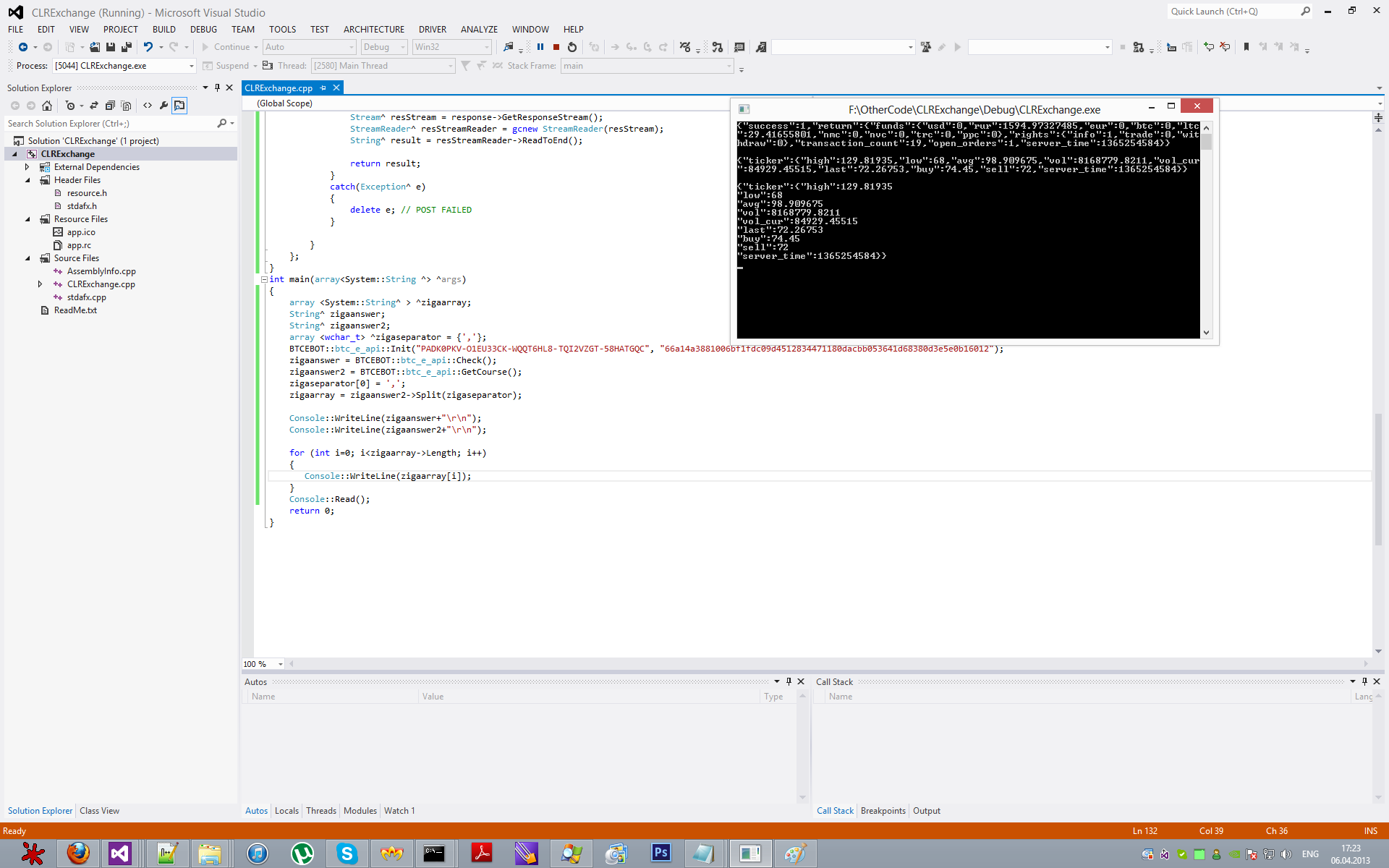Click the Solution Explorer Home icon
The height and width of the screenshot is (868, 1389).
pos(47,106)
